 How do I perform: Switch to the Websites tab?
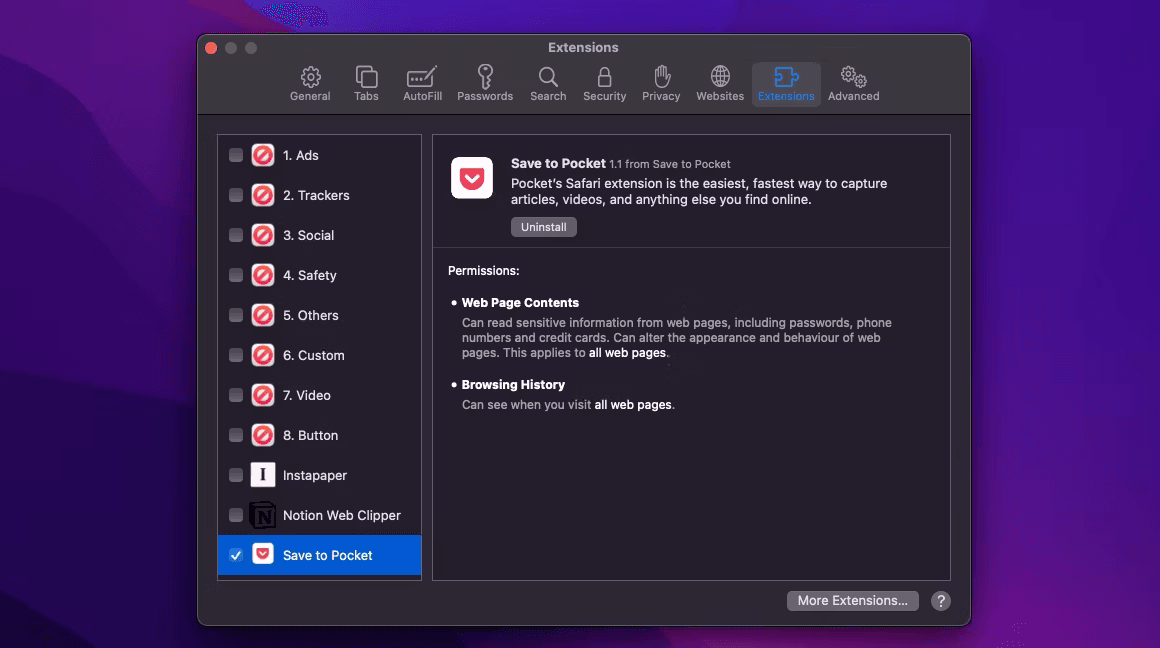tap(720, 84)
